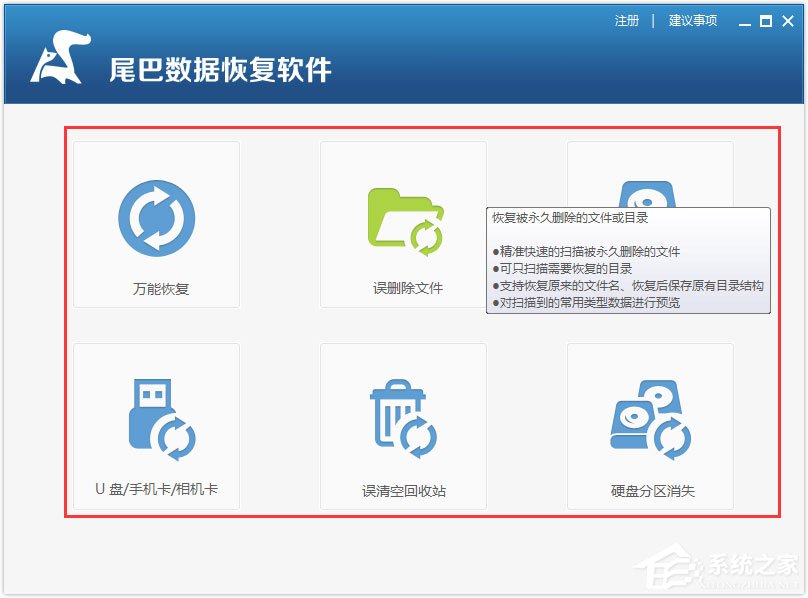
Task: Close the 尾巴数据恢复软件 window
Action: (x=788, y=21)
